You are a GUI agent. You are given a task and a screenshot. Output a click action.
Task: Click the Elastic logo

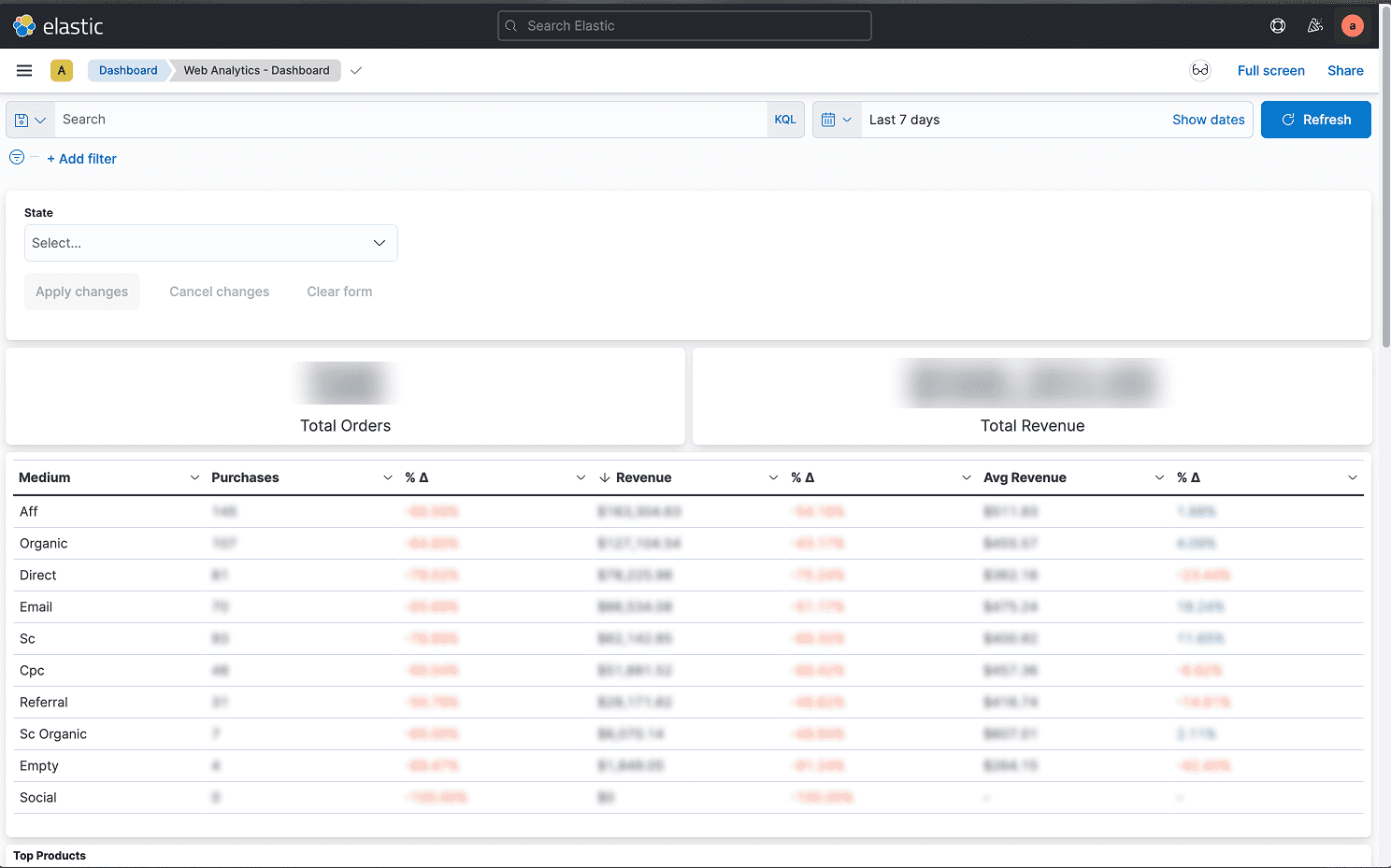58,26
